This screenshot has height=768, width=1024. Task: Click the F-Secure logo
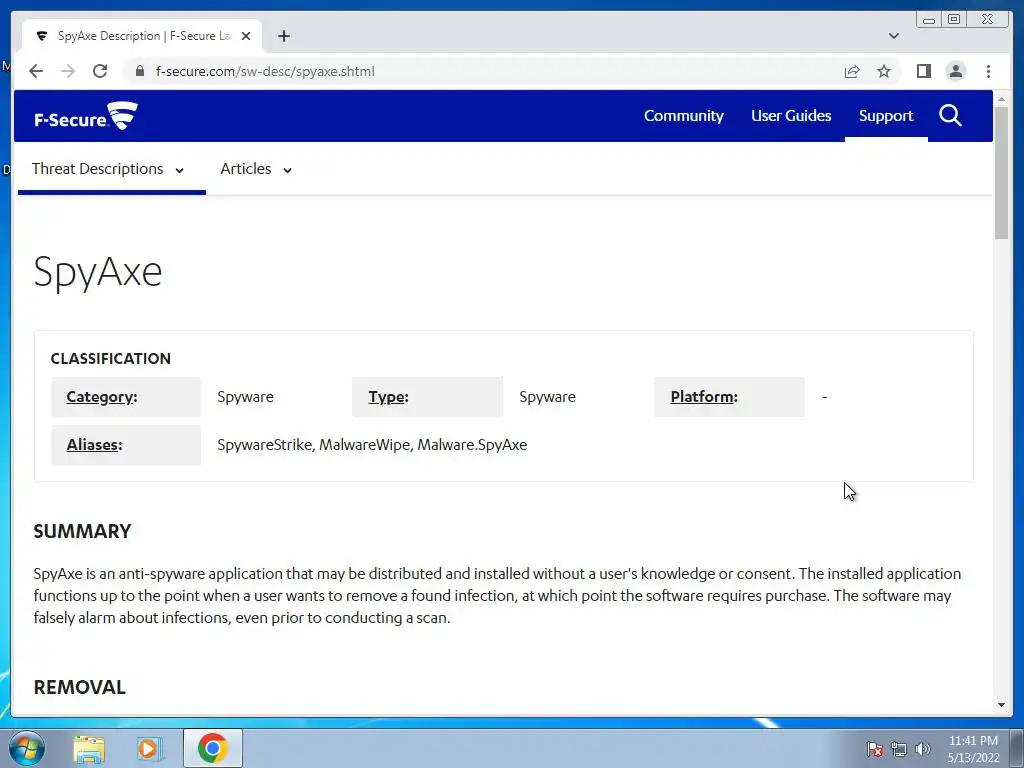coord(86,116)
